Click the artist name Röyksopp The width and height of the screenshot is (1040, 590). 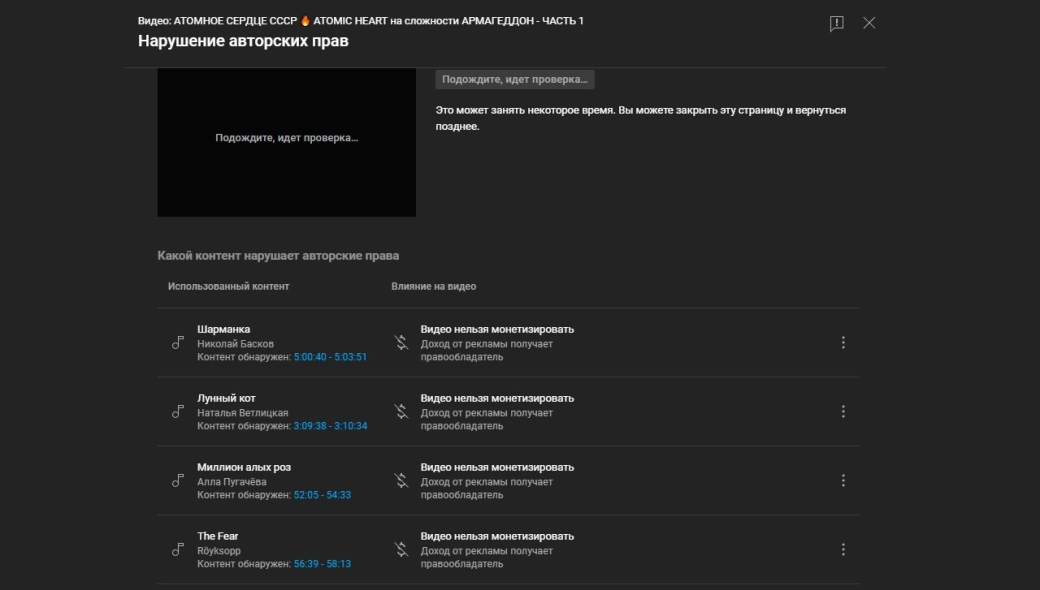(x=219, y=551)
